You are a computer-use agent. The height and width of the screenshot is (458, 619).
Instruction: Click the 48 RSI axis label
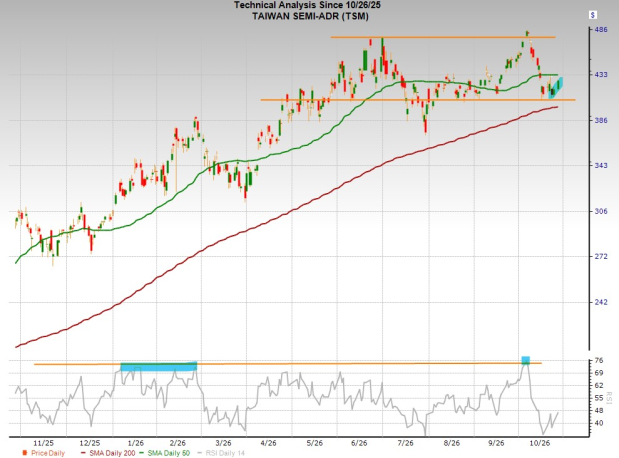tap(599, 411)
